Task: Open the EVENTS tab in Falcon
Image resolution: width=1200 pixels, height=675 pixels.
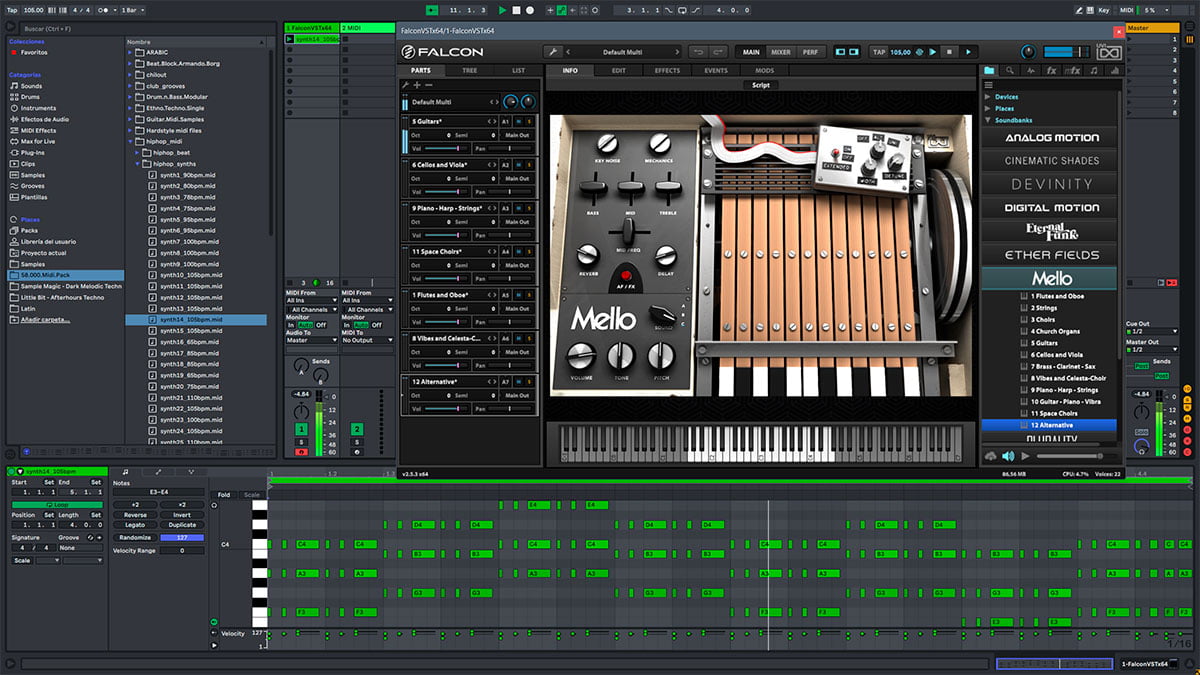Action: pos(716,71)
